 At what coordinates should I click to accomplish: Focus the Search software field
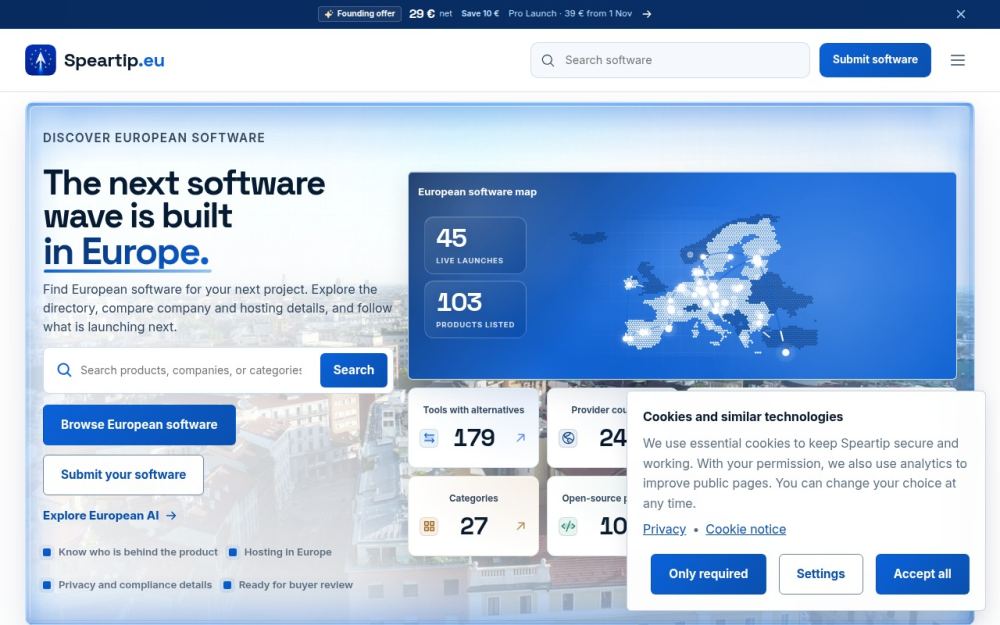(x=670, y=60)
